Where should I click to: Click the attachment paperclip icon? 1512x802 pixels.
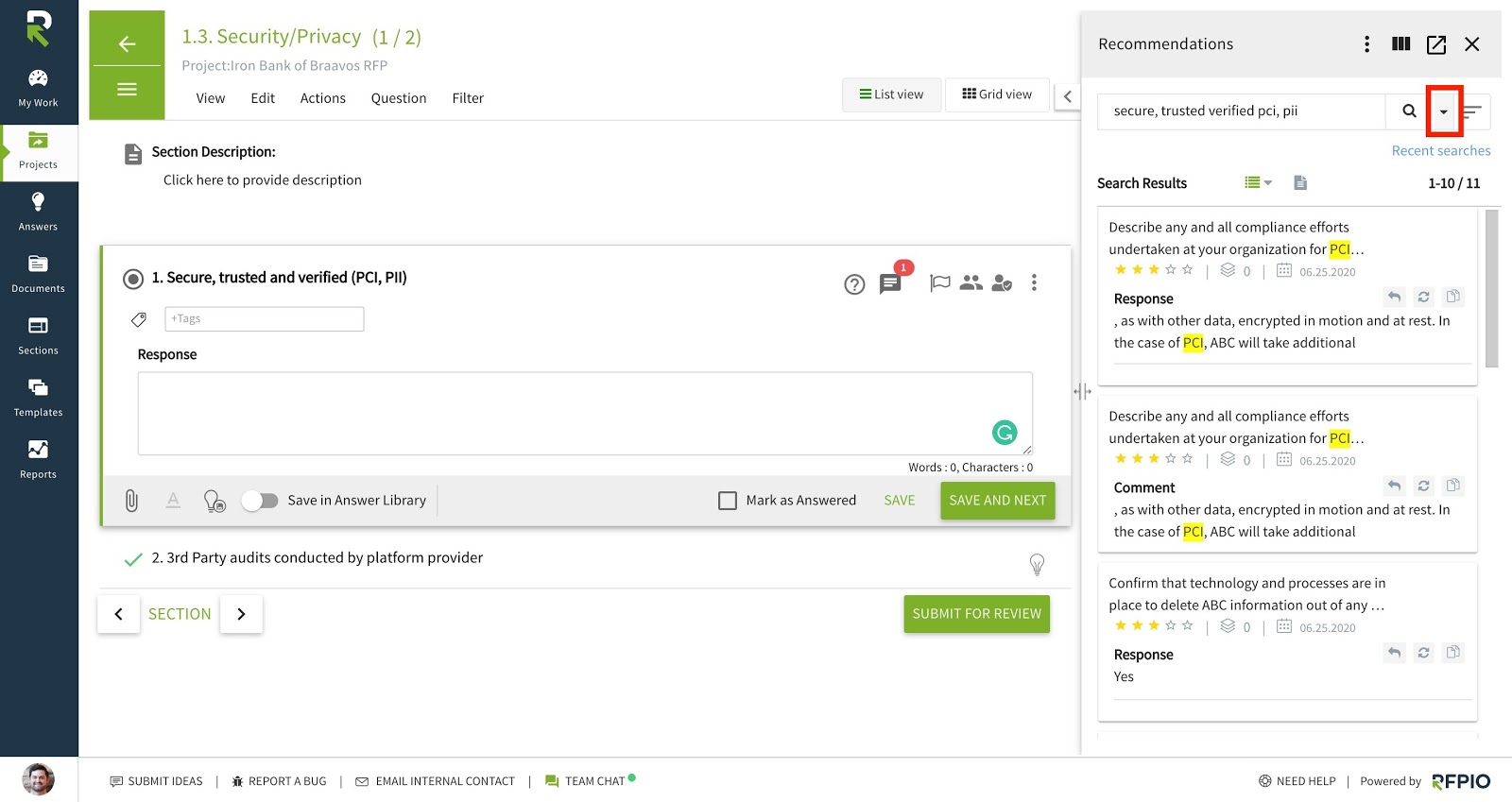coord(131,501)
